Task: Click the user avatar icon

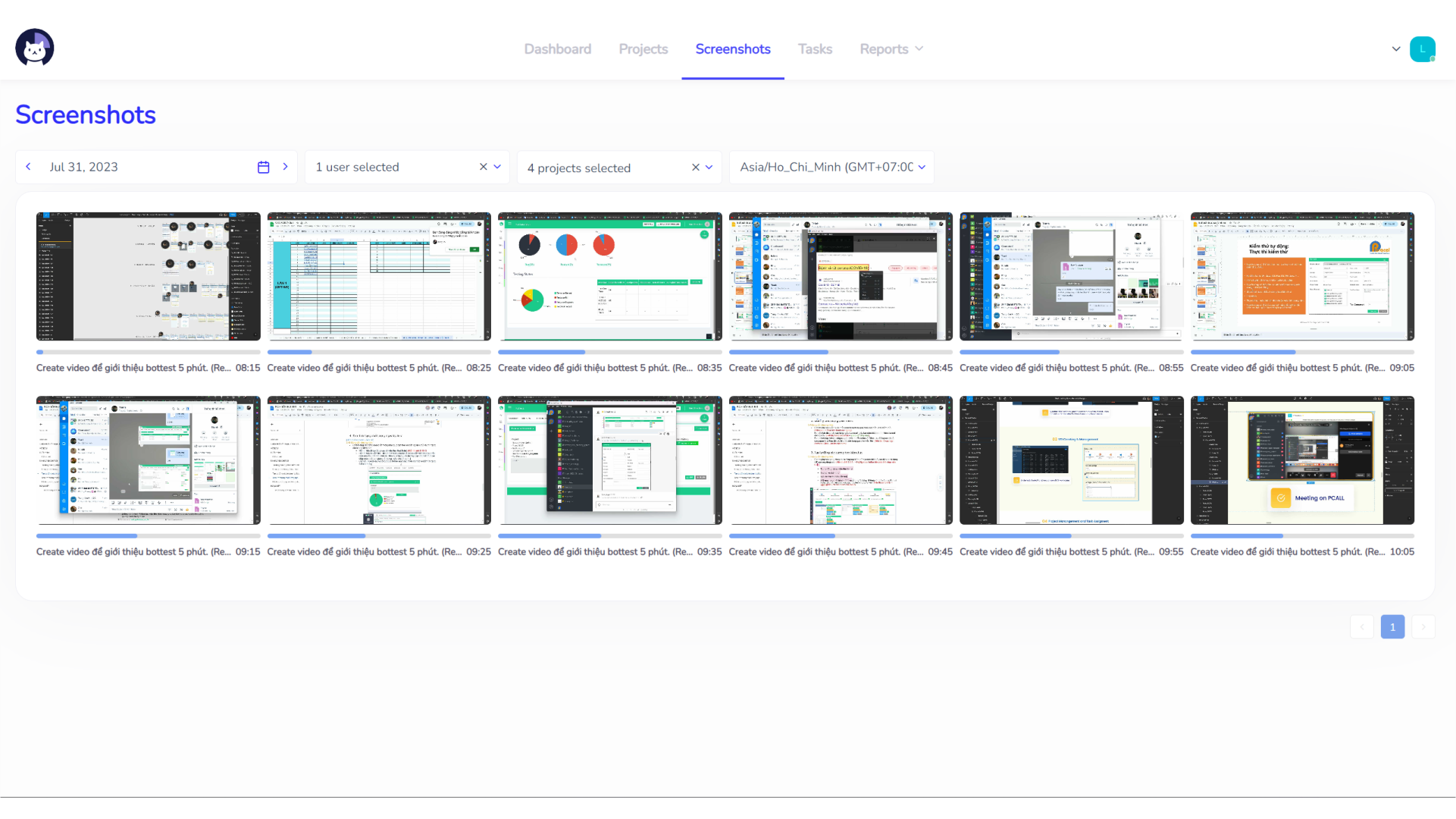Action: pyautogui.click(x=1422, y=49)
